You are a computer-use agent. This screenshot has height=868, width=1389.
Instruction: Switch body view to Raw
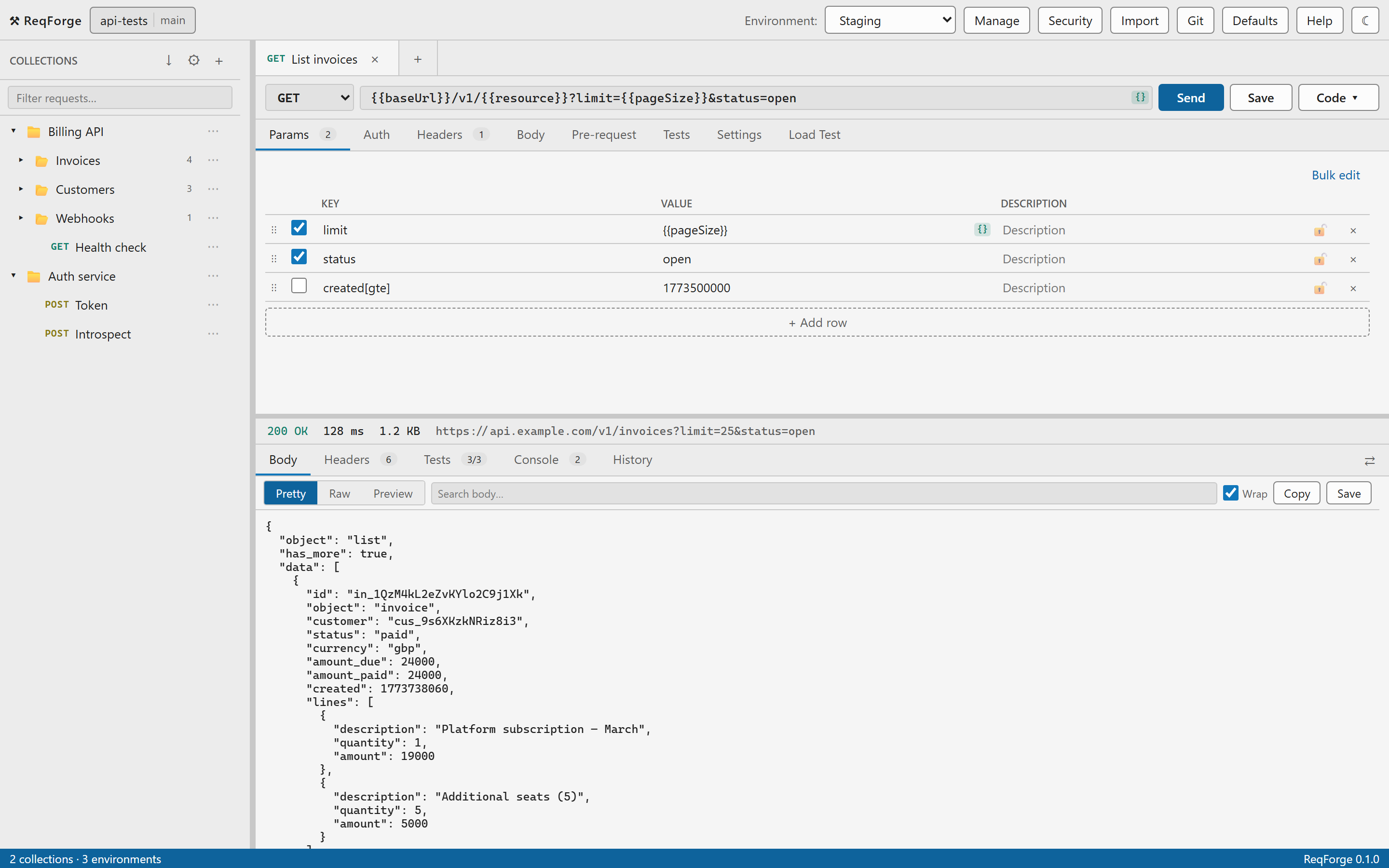point(339,493)
